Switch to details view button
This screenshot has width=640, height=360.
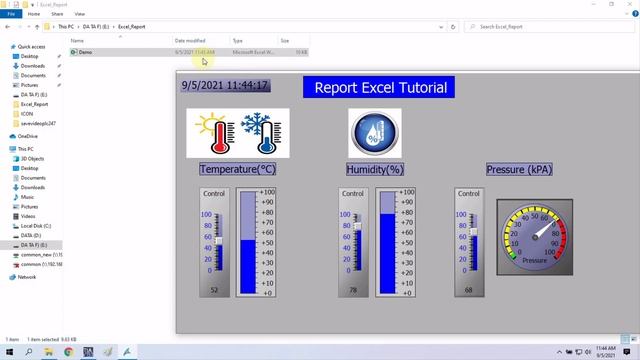coord(625,339)
